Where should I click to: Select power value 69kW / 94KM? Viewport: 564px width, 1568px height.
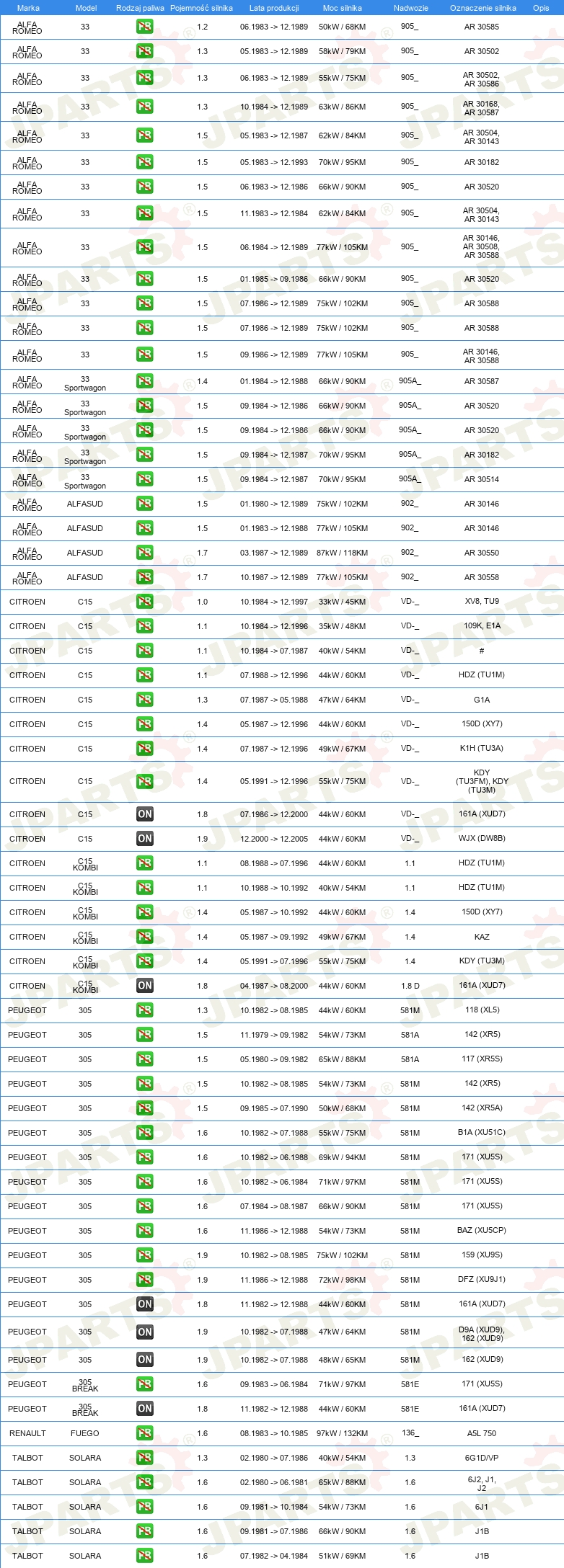[x=343, y=1157]
